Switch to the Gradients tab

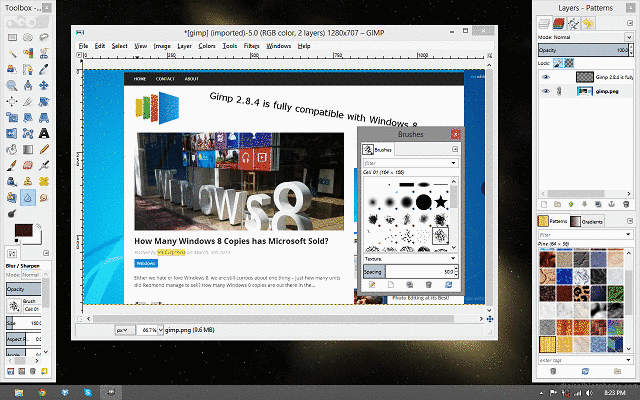coord(587,221)
